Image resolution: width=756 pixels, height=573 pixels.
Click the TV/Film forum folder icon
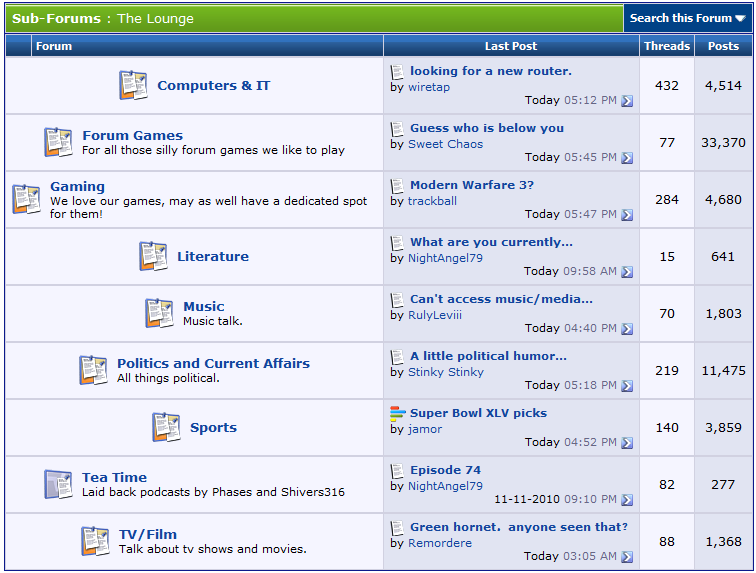[x=95, y=541]
